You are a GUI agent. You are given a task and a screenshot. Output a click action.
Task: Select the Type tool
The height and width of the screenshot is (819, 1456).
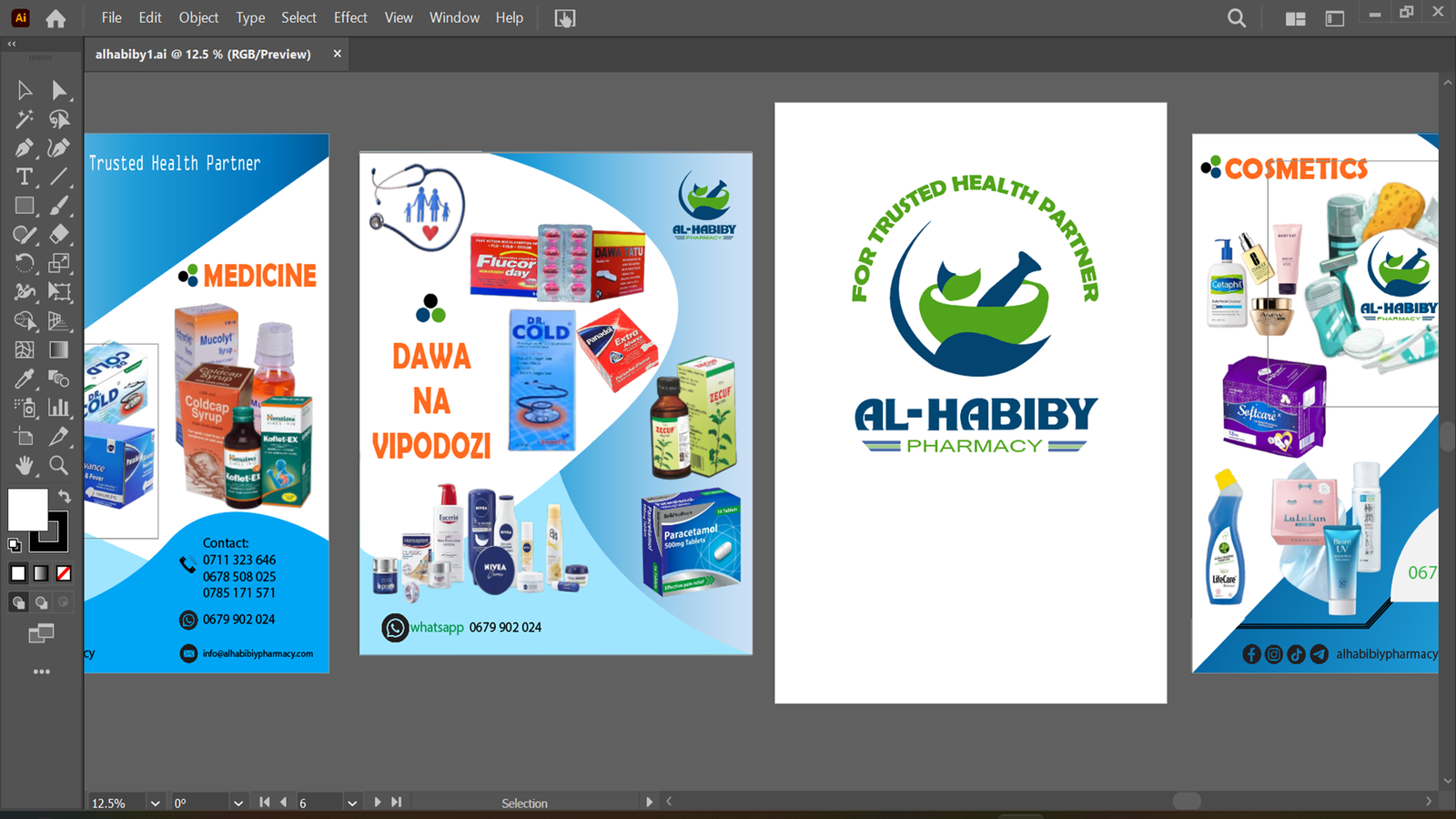(x=25, y=177)
